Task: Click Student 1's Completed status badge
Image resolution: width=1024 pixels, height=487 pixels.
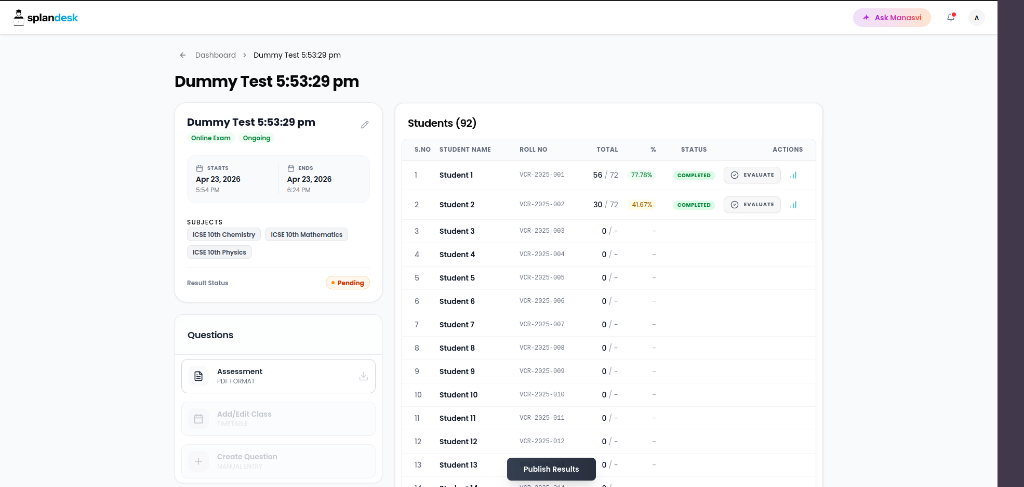Action: [694, 175]
